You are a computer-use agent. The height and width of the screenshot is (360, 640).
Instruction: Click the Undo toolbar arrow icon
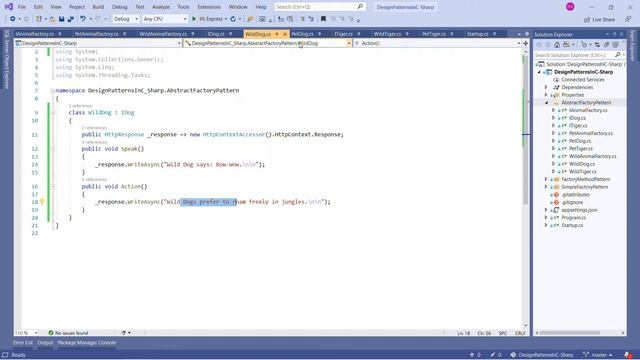[x=83, y=19]
